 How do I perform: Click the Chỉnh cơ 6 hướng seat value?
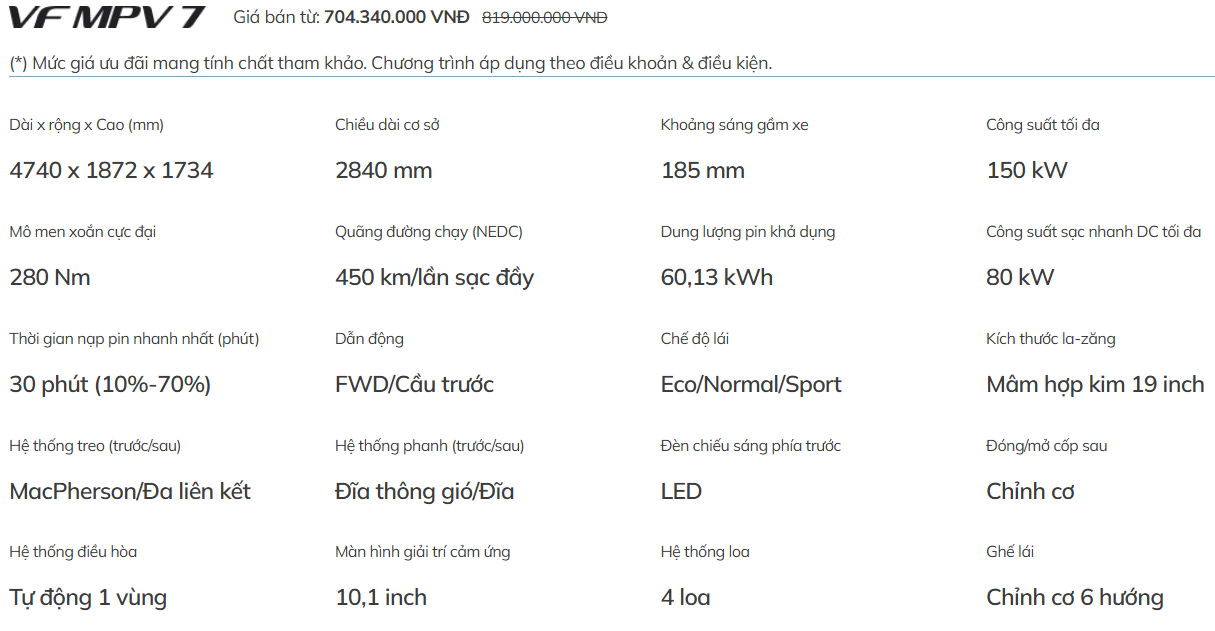[x=1075, y=598]
